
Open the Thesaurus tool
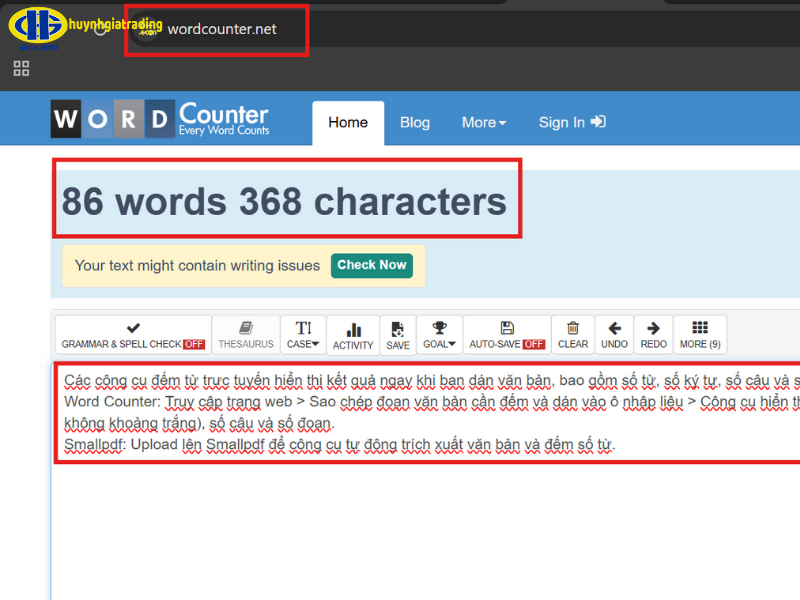pyautogui.click(x=246, y=335)
